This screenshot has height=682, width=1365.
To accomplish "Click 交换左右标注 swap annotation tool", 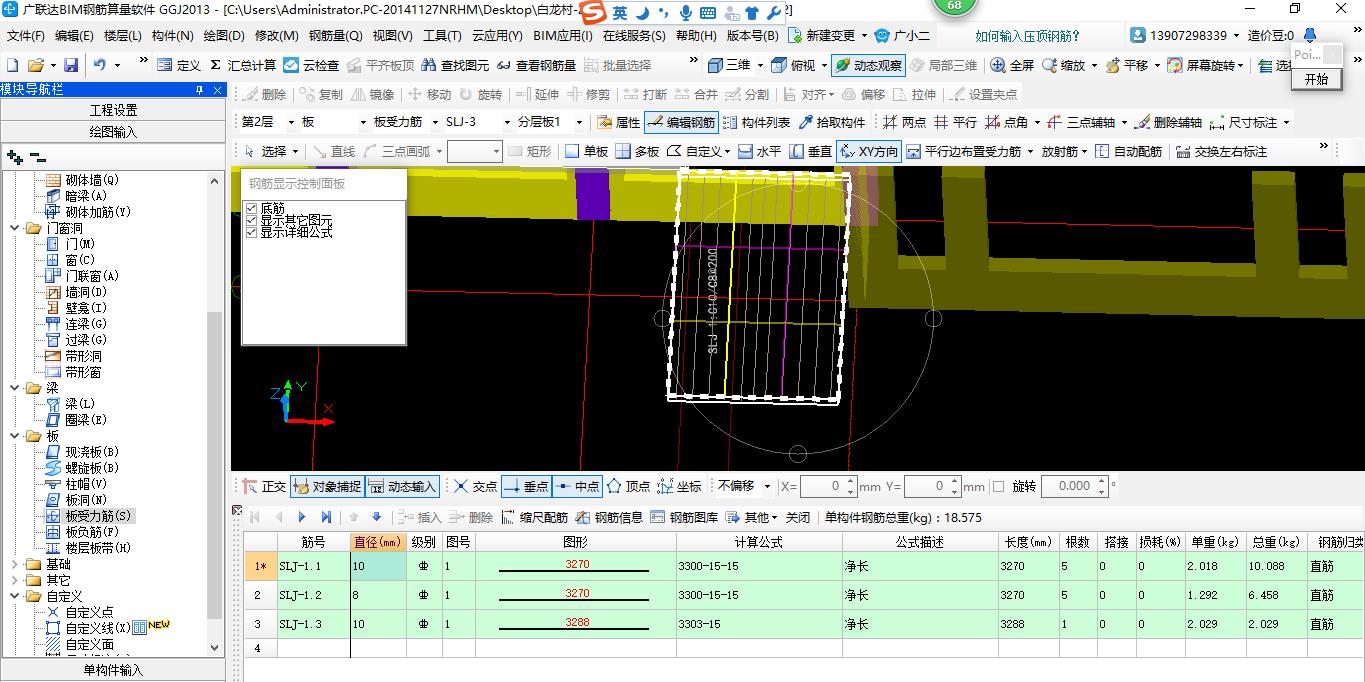I will 1221,151.
